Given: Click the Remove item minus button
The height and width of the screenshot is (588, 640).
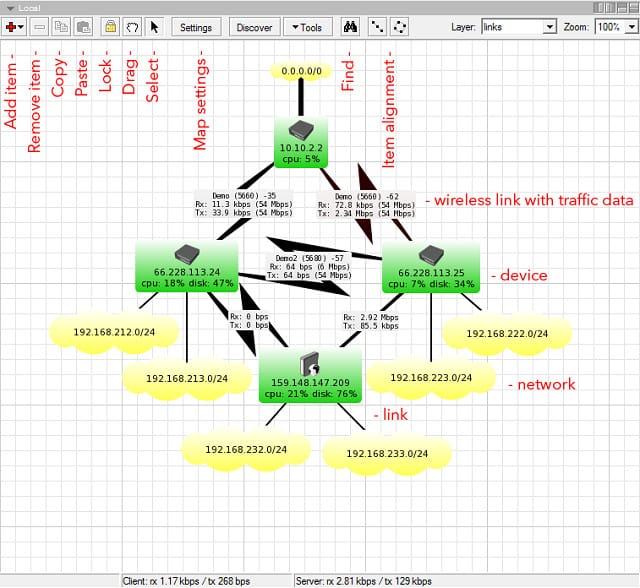Looking at the screenshot, I should pos(39,27).
